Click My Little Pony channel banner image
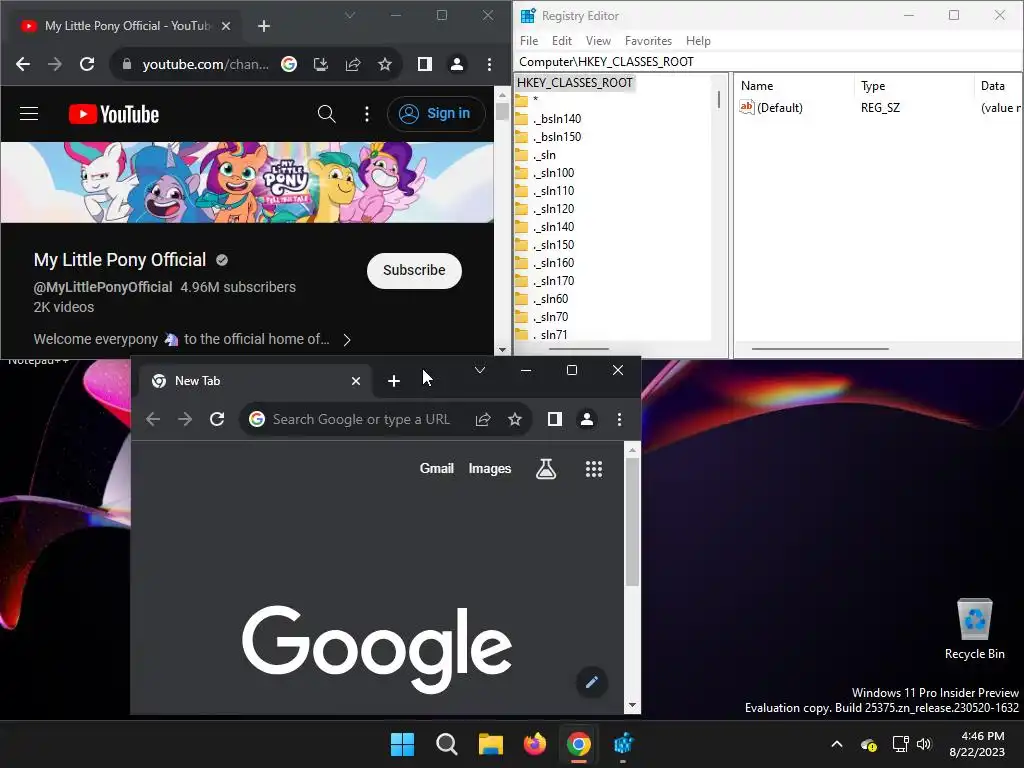Viewport: 1024px width, 768px height. [247, 182]
